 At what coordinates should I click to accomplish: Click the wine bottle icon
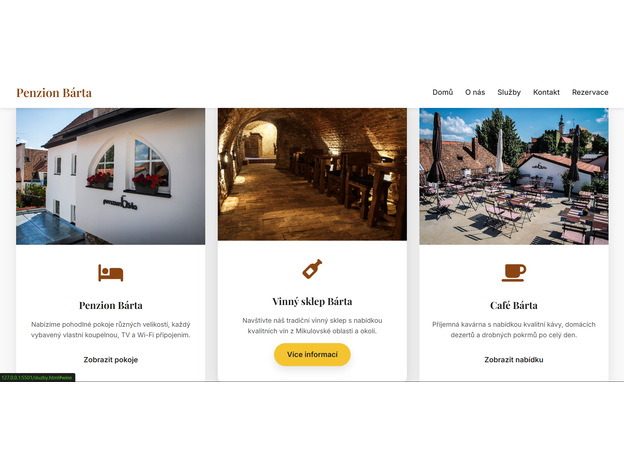click(312, 269)
